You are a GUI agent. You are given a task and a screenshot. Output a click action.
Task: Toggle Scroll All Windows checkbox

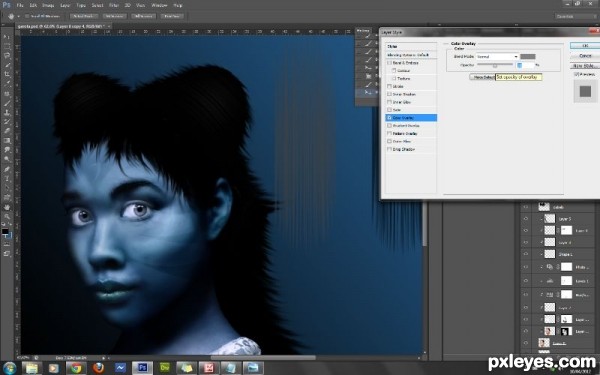click(x=27, y=16)
